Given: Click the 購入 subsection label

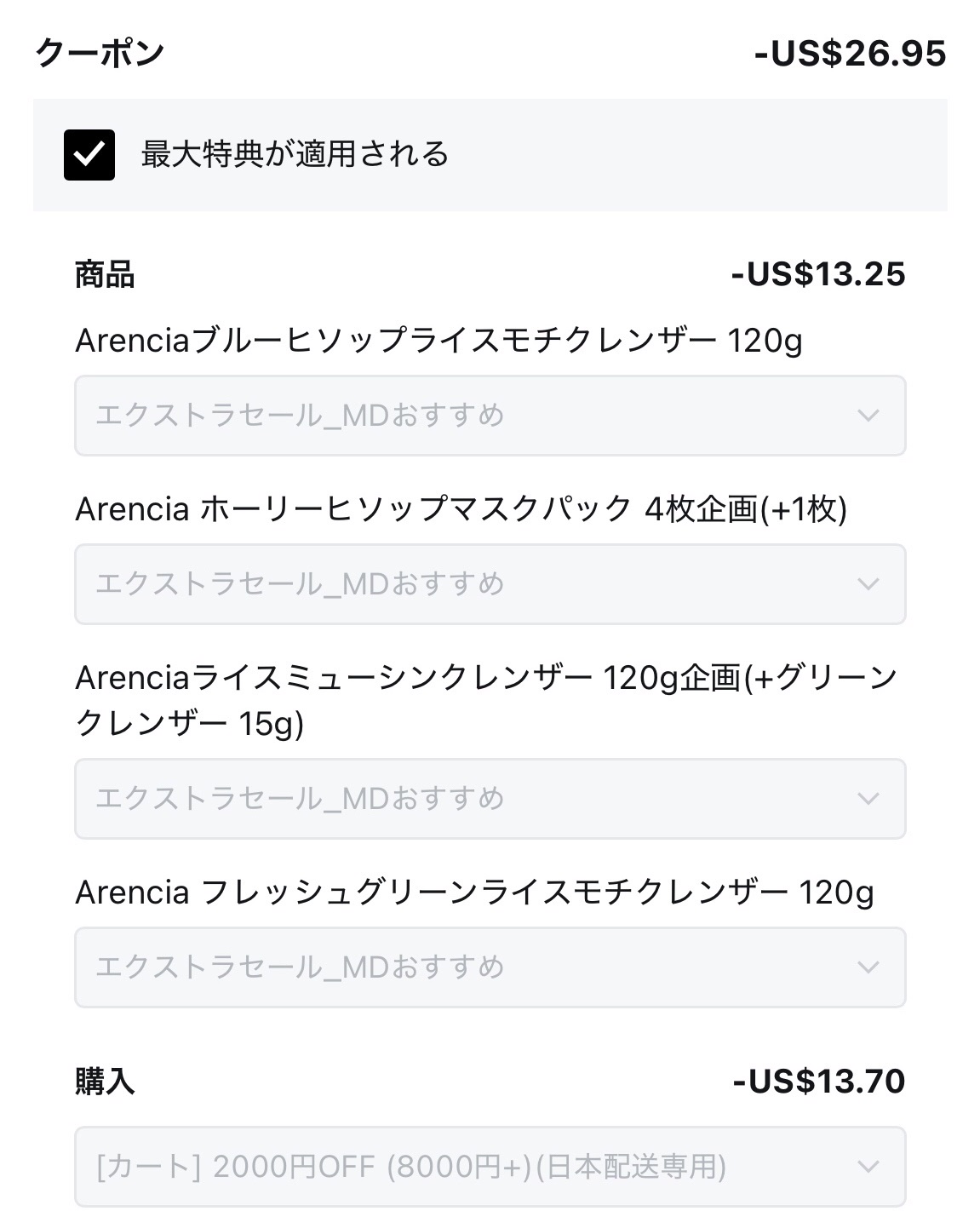Looking at the screenshot, I should 105,1082.
